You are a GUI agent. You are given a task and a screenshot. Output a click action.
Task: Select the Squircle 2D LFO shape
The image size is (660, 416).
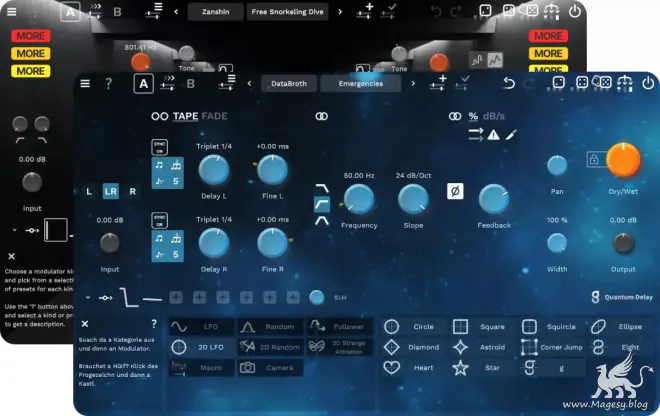[552, 327]
